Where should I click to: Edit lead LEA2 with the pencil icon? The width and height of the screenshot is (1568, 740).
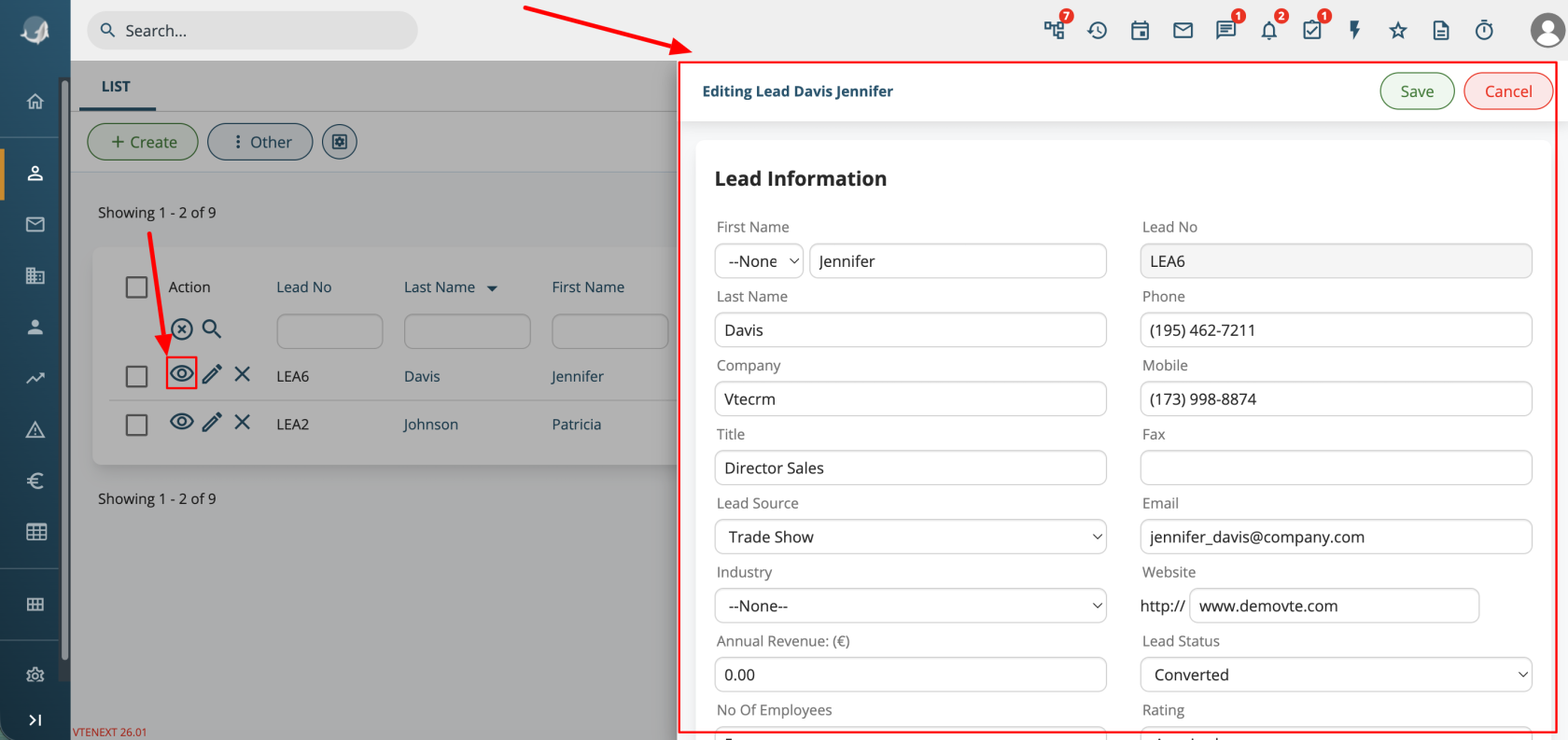click(x=213, y=422)
